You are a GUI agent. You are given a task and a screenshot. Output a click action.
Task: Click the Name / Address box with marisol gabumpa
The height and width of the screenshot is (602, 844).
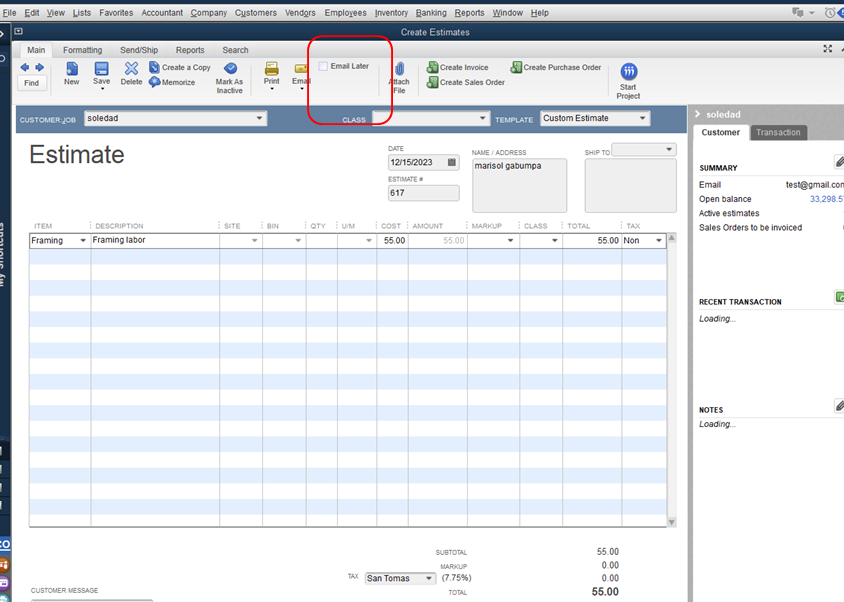click(519, 185)
